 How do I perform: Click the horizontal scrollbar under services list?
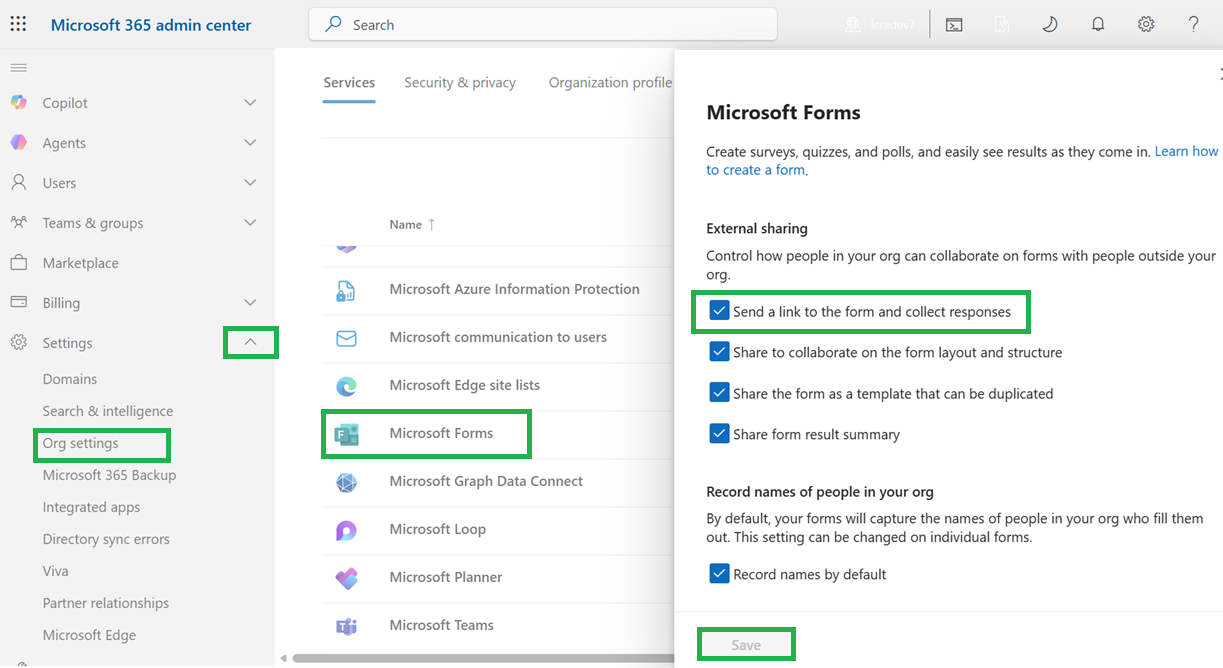483,658
